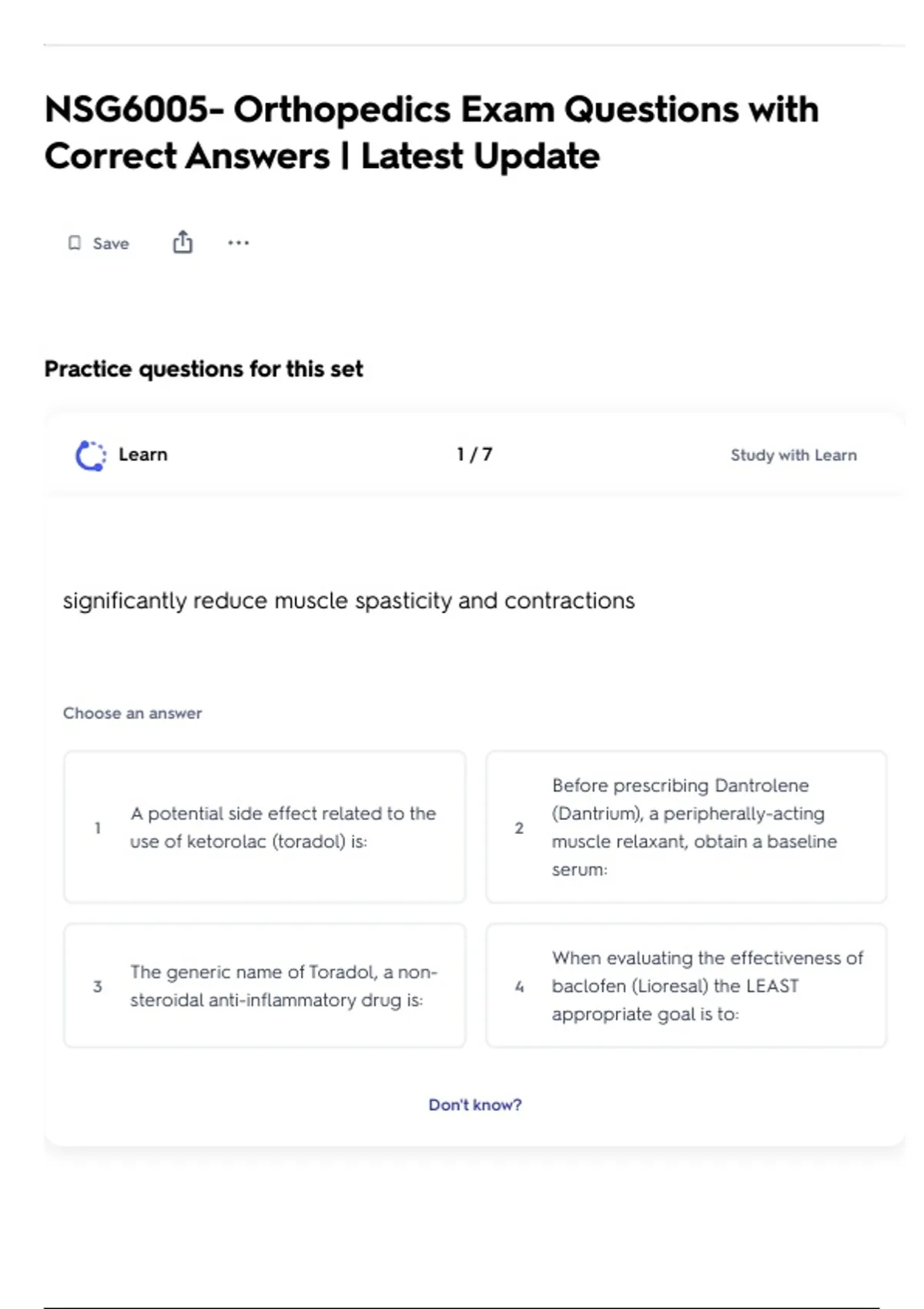Viewport: 924px width, 1309px height.
Task: Click the Save text label
Action: click(111, 243)
